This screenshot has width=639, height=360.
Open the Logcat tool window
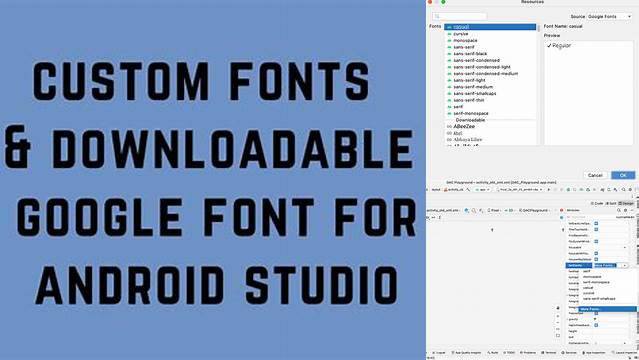(439, 353)
